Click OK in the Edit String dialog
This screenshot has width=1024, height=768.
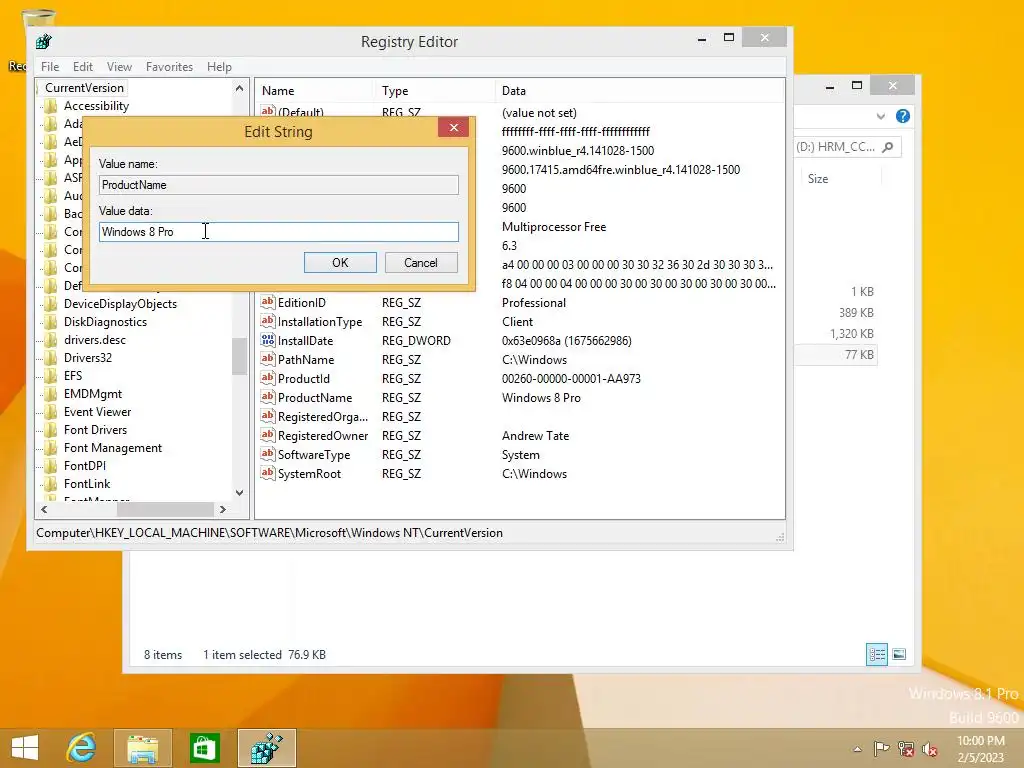340,263
